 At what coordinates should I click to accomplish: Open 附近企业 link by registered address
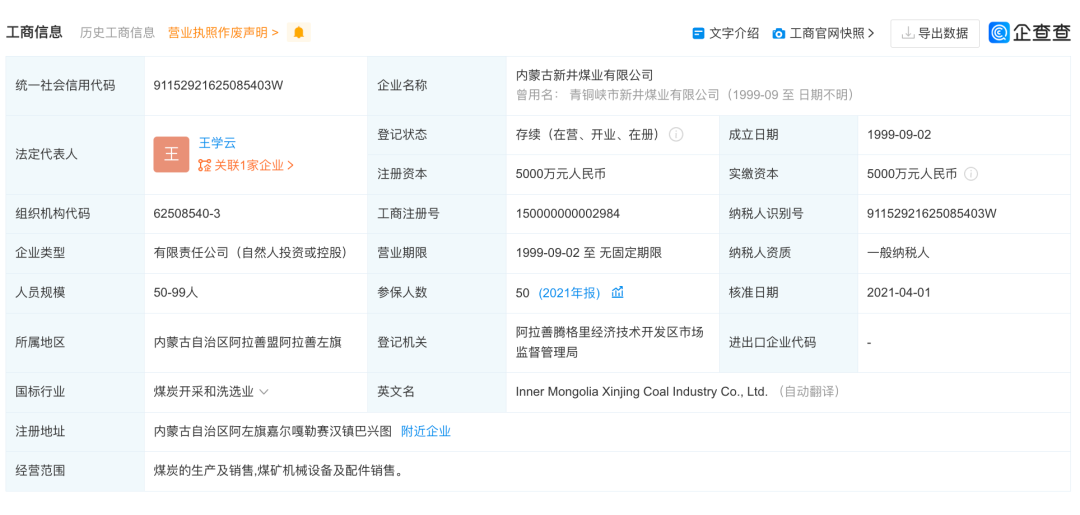pyautogui.click(x=426, y=432)
